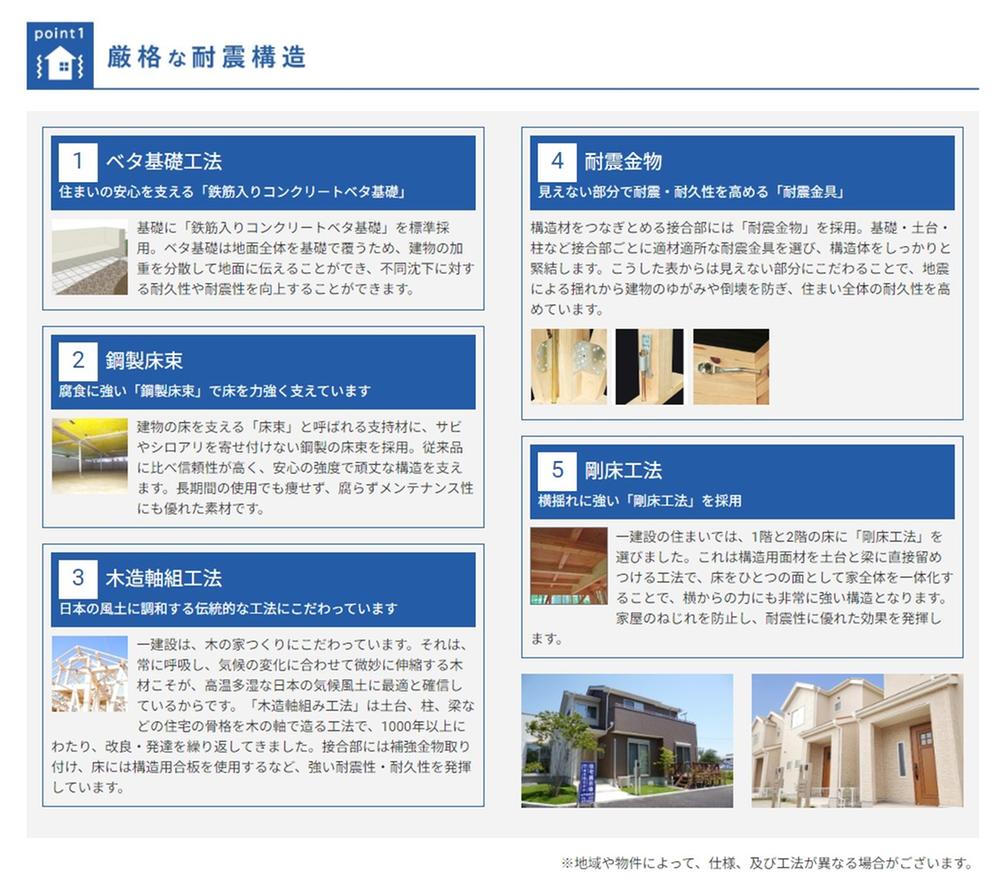Click the 鋼製床束 header title
This screenshot has height=889, width=1000.
point(144,360)
